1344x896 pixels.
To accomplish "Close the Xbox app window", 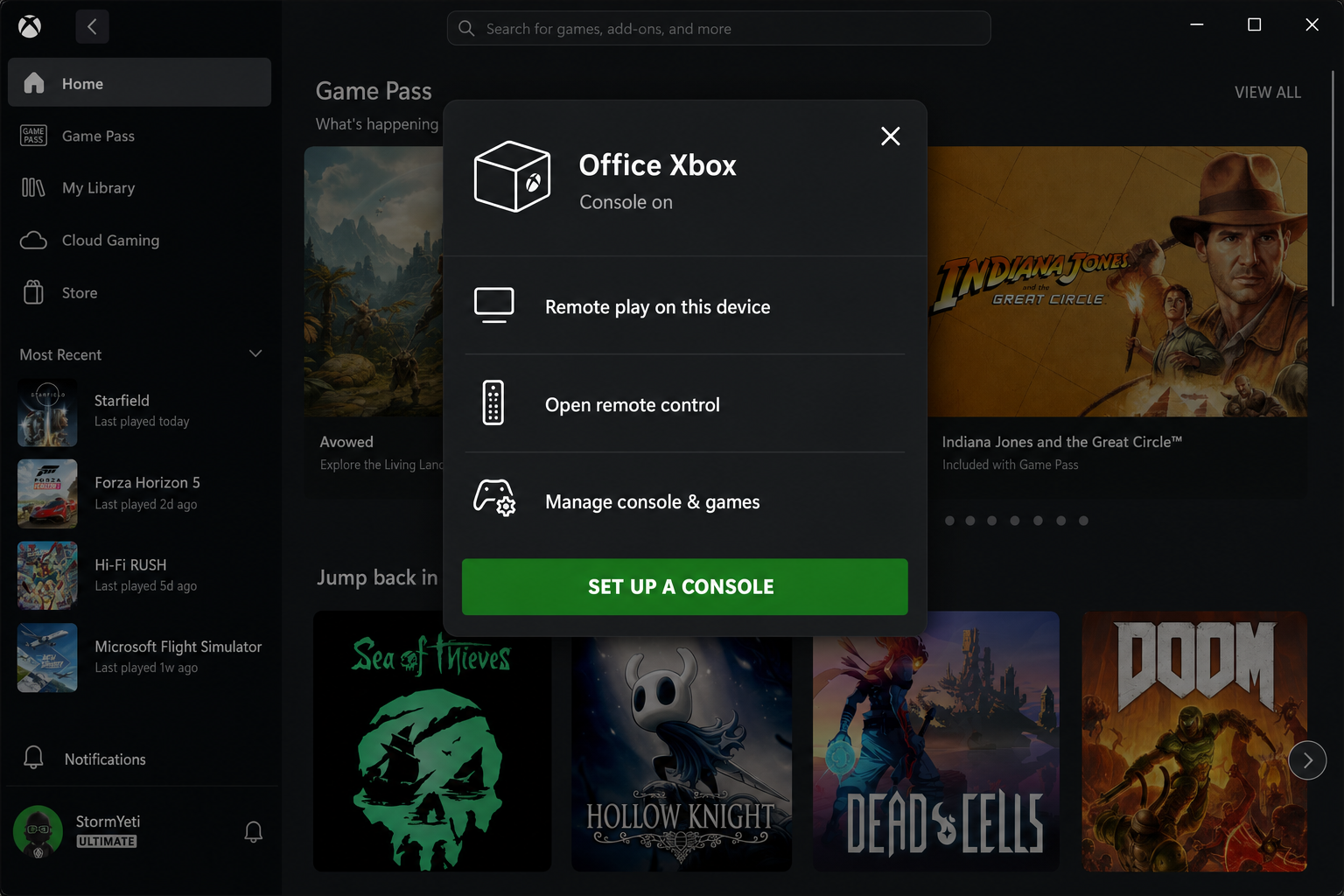I will point(1312,24).
